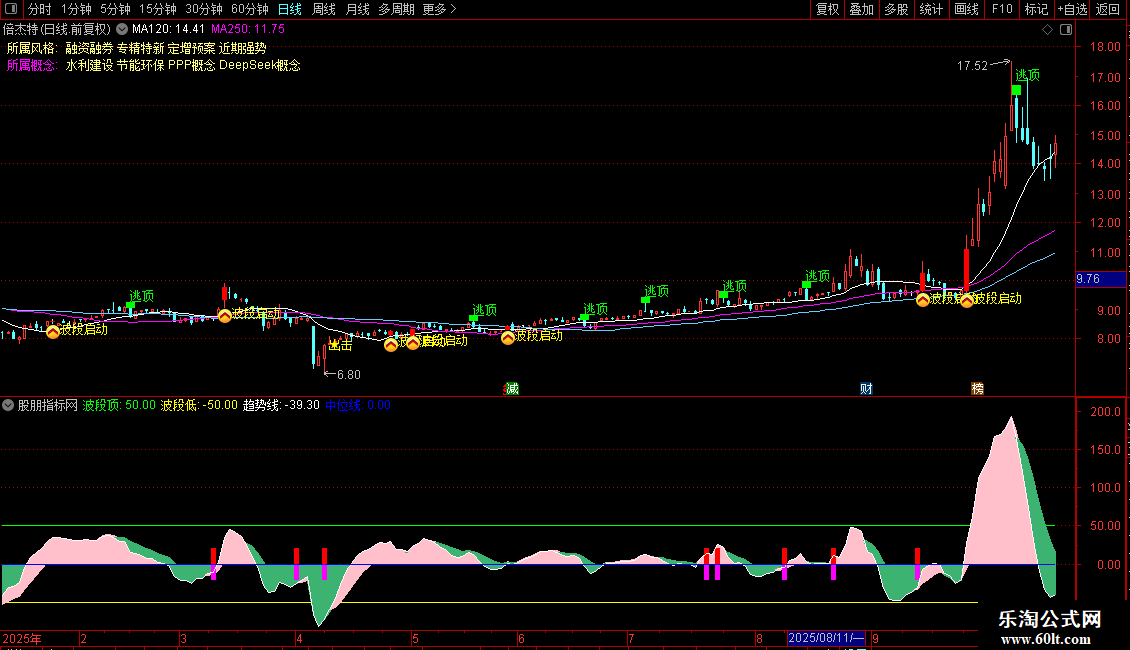Select the 5分钟 period tab
1130x650 pixels.
point(115,9)
